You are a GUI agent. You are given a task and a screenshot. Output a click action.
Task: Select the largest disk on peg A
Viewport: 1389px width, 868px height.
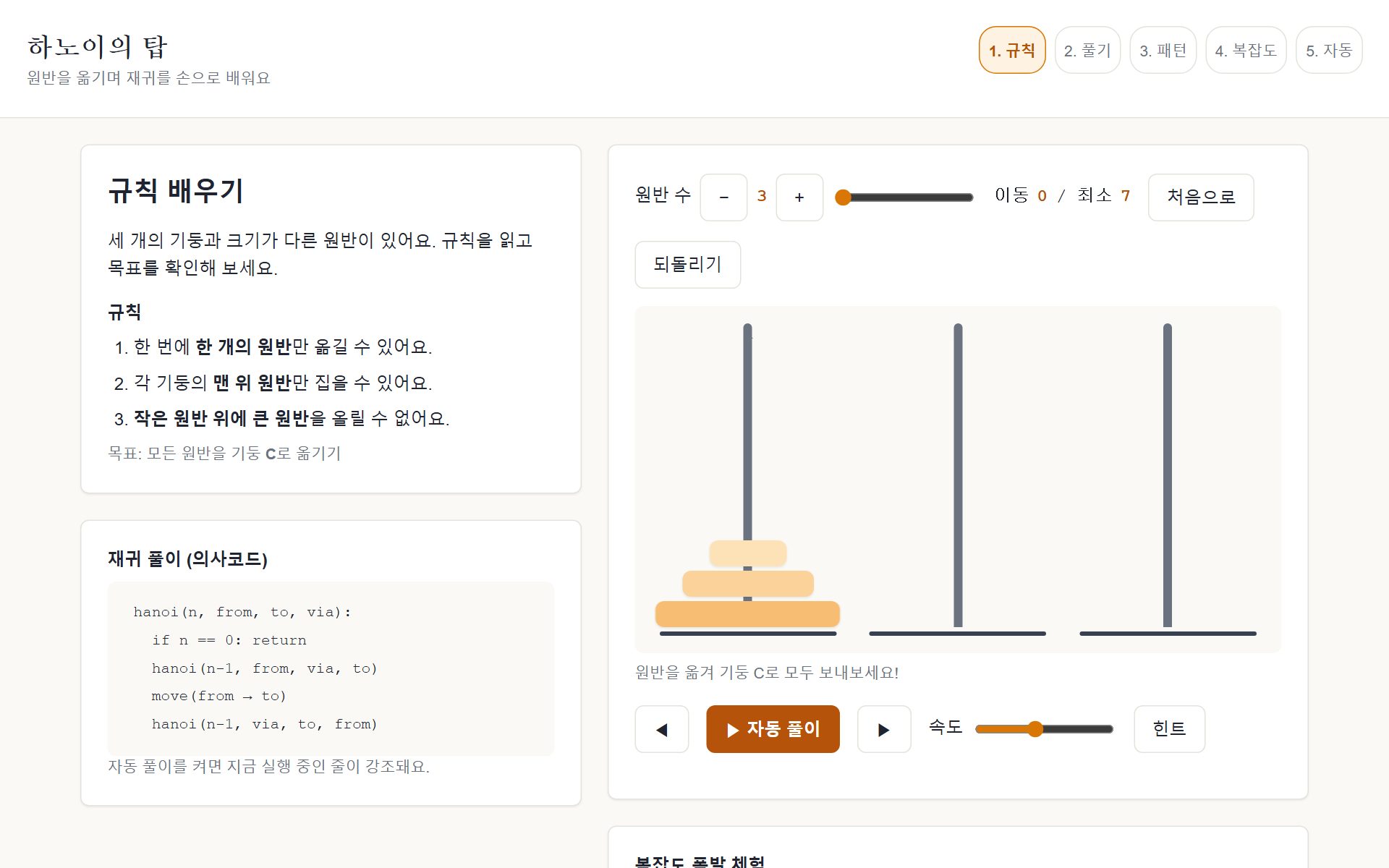[748, 614]
